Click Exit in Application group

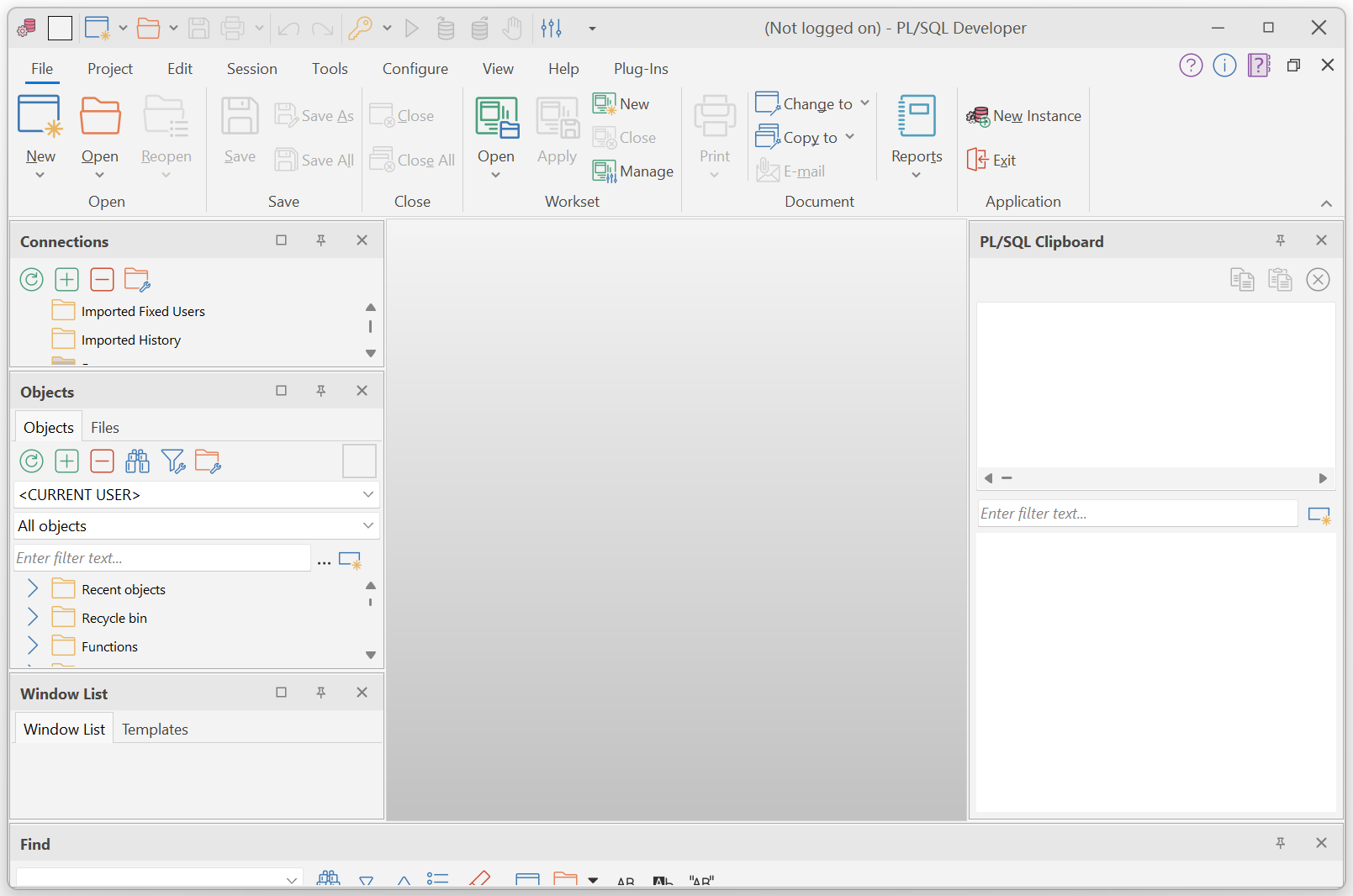click(991, 160)
